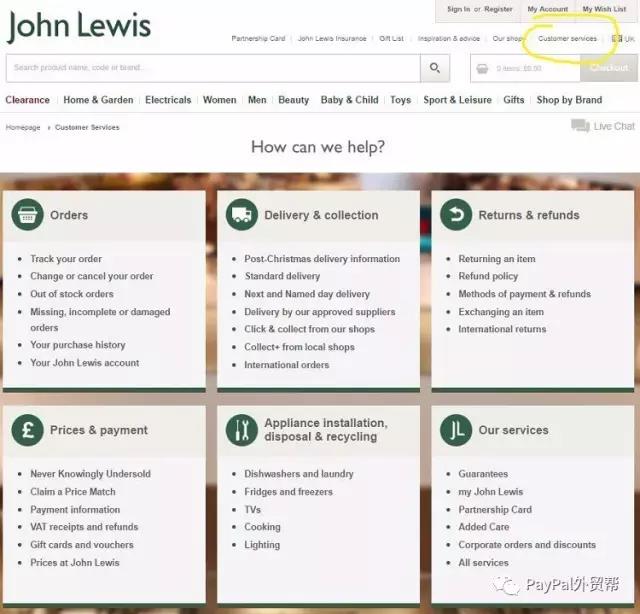The image size is (640, 614).
Task: Open Guarantees link
Action: tap(483, 474)
